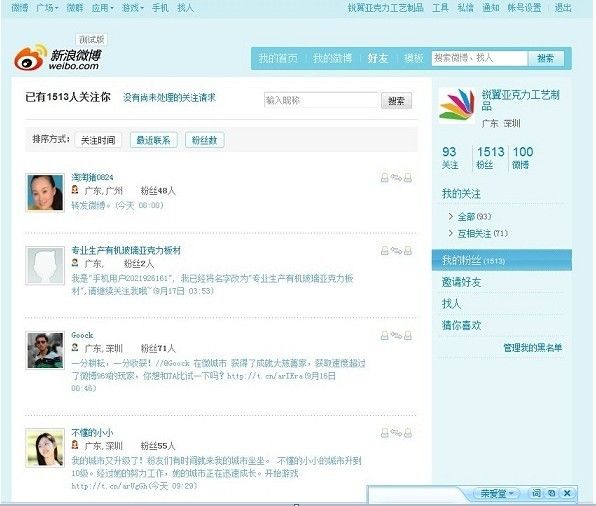Viewport: 596px width, 506px height.
Task: Open 猜你喜欢 in sidebar
Action: pos(461,325)
